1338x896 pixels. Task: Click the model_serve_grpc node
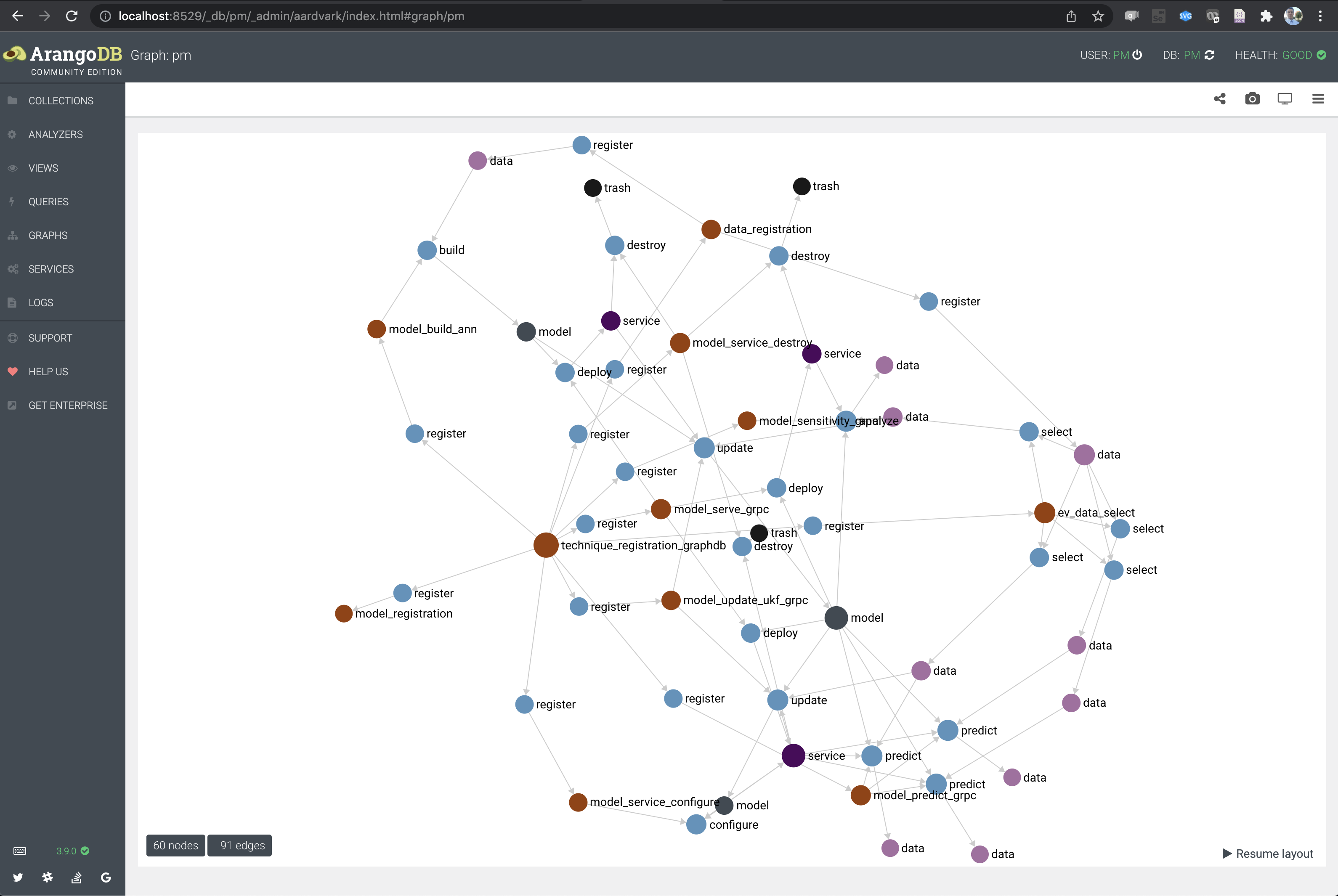[x=661, y=509]
